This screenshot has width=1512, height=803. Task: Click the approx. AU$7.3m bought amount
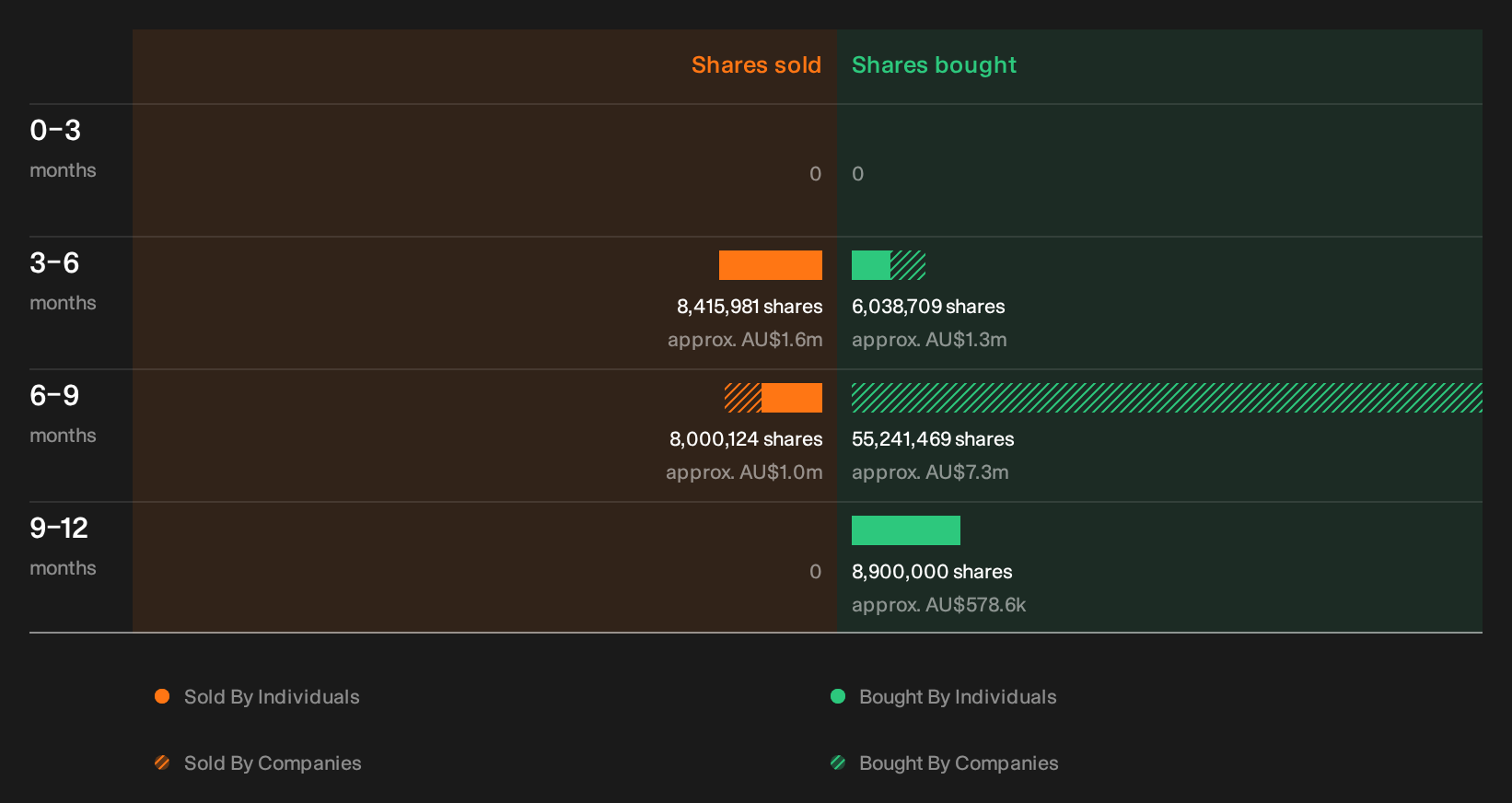coord(930,472)
